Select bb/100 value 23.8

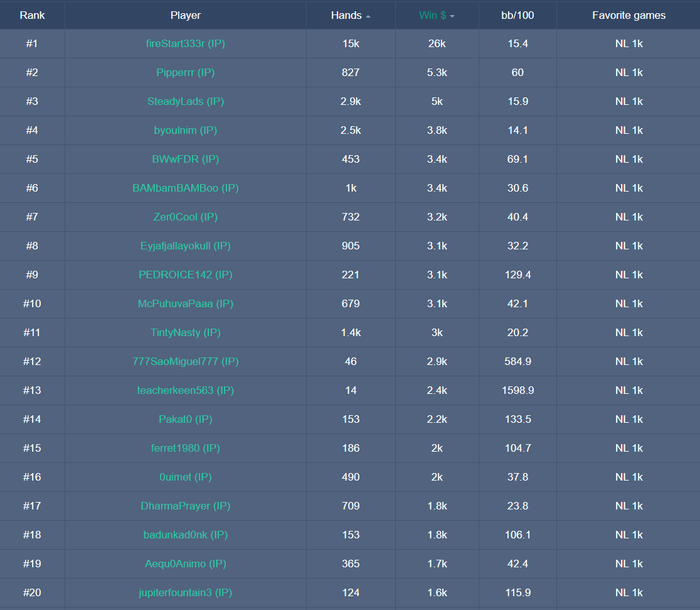point(517,506)
